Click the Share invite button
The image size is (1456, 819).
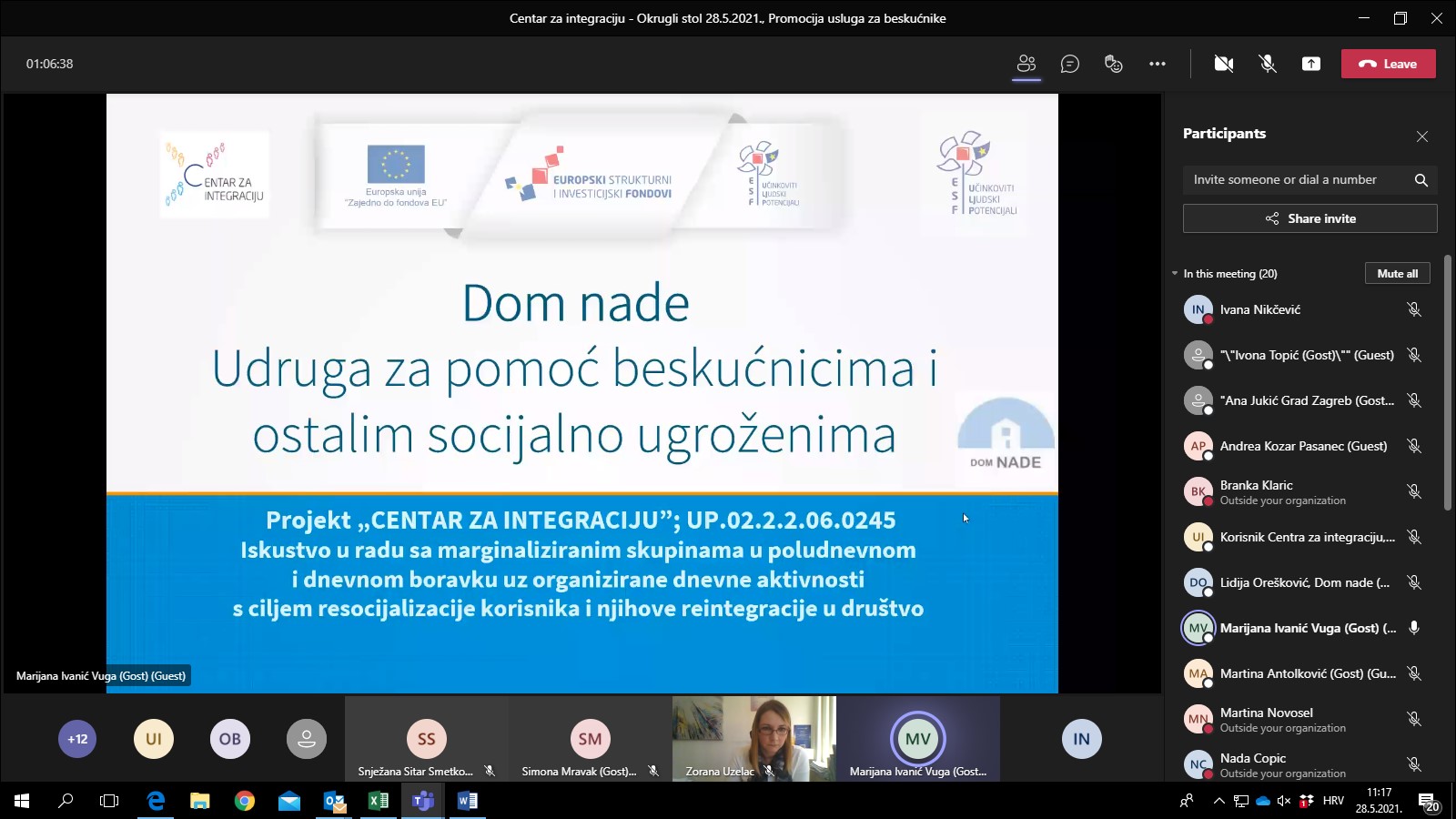coord(1309,218)
